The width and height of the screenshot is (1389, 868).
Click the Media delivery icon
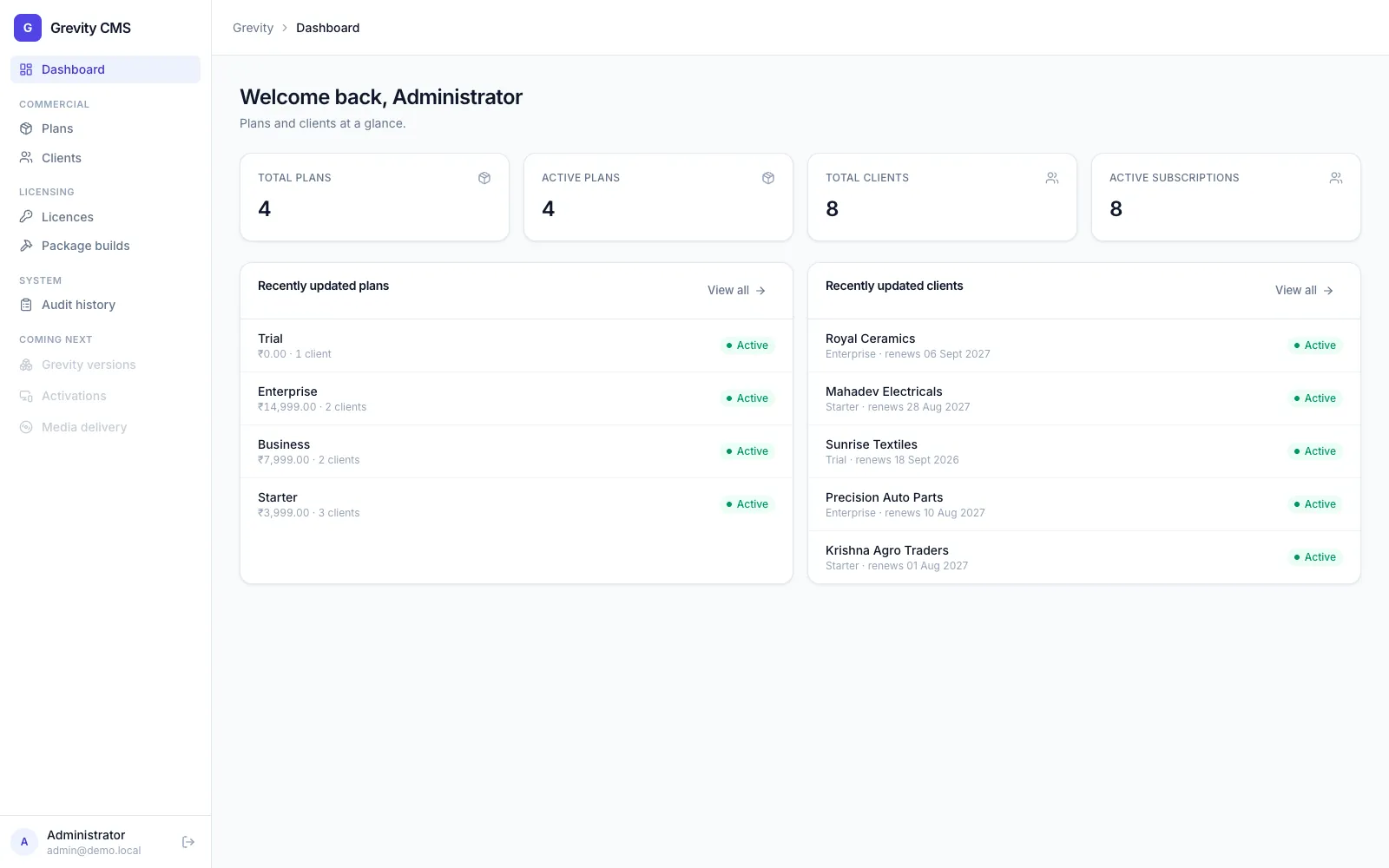click(x=26, y=427)
